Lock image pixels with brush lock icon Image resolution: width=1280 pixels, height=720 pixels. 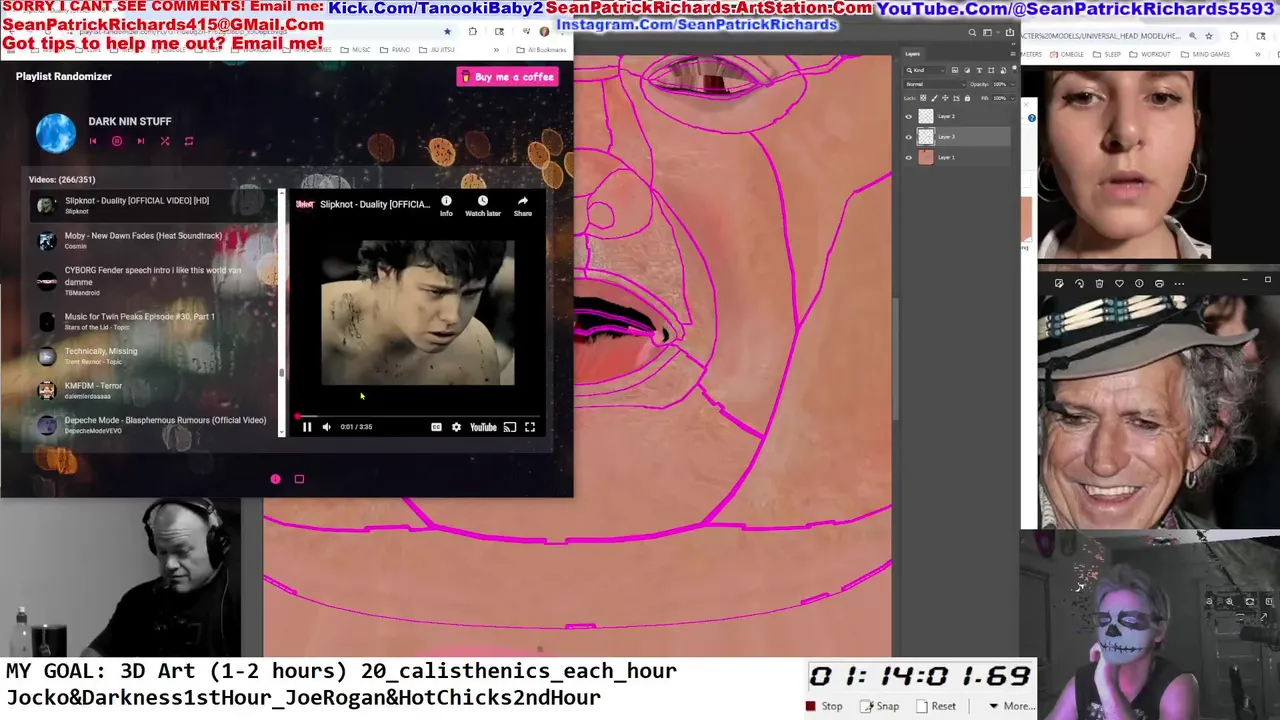934,98
